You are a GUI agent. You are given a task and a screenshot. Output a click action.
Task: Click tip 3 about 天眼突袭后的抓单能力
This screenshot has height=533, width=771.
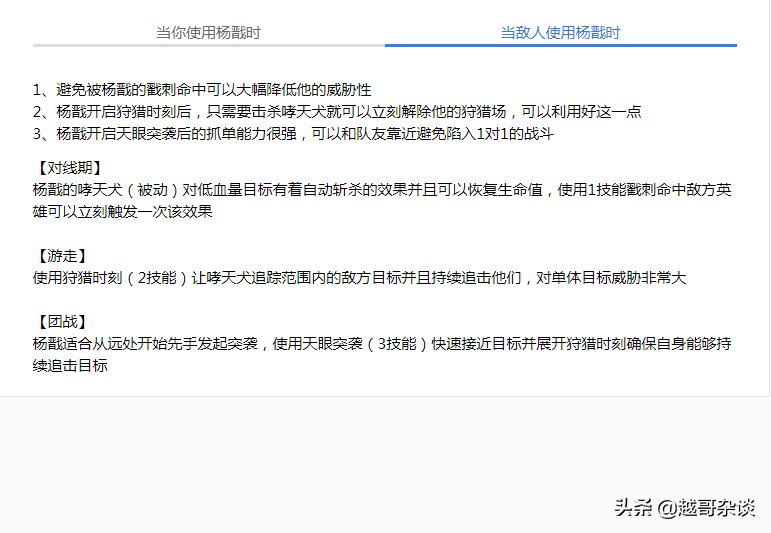pyautogui.click(x=293, y=134)
